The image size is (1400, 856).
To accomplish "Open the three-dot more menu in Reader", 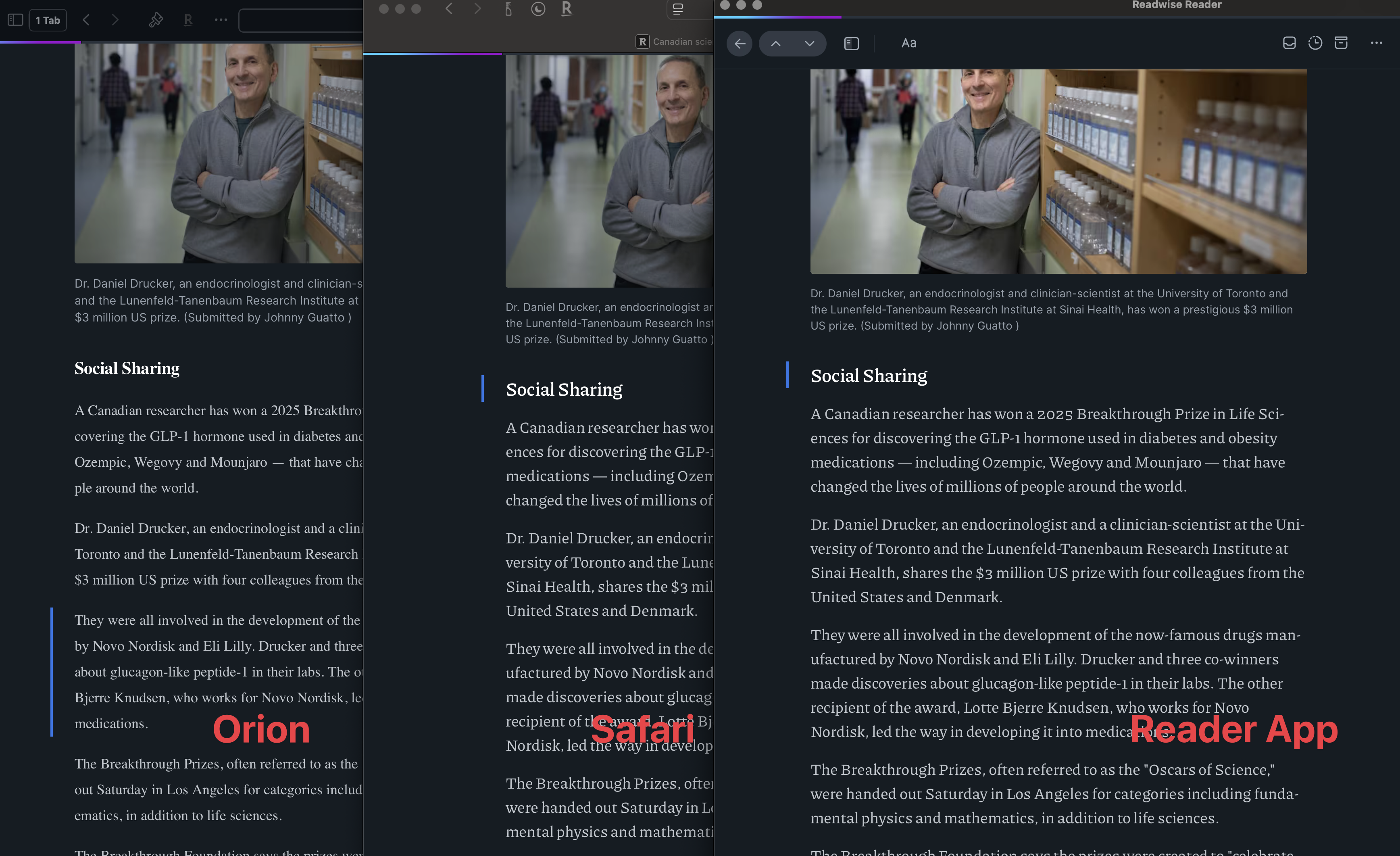I will click(1376, 43).
